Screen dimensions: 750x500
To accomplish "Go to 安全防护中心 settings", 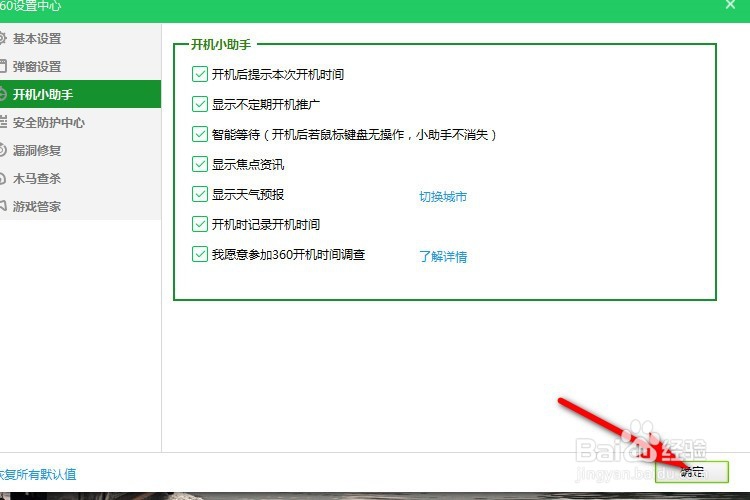I will 80,122.
